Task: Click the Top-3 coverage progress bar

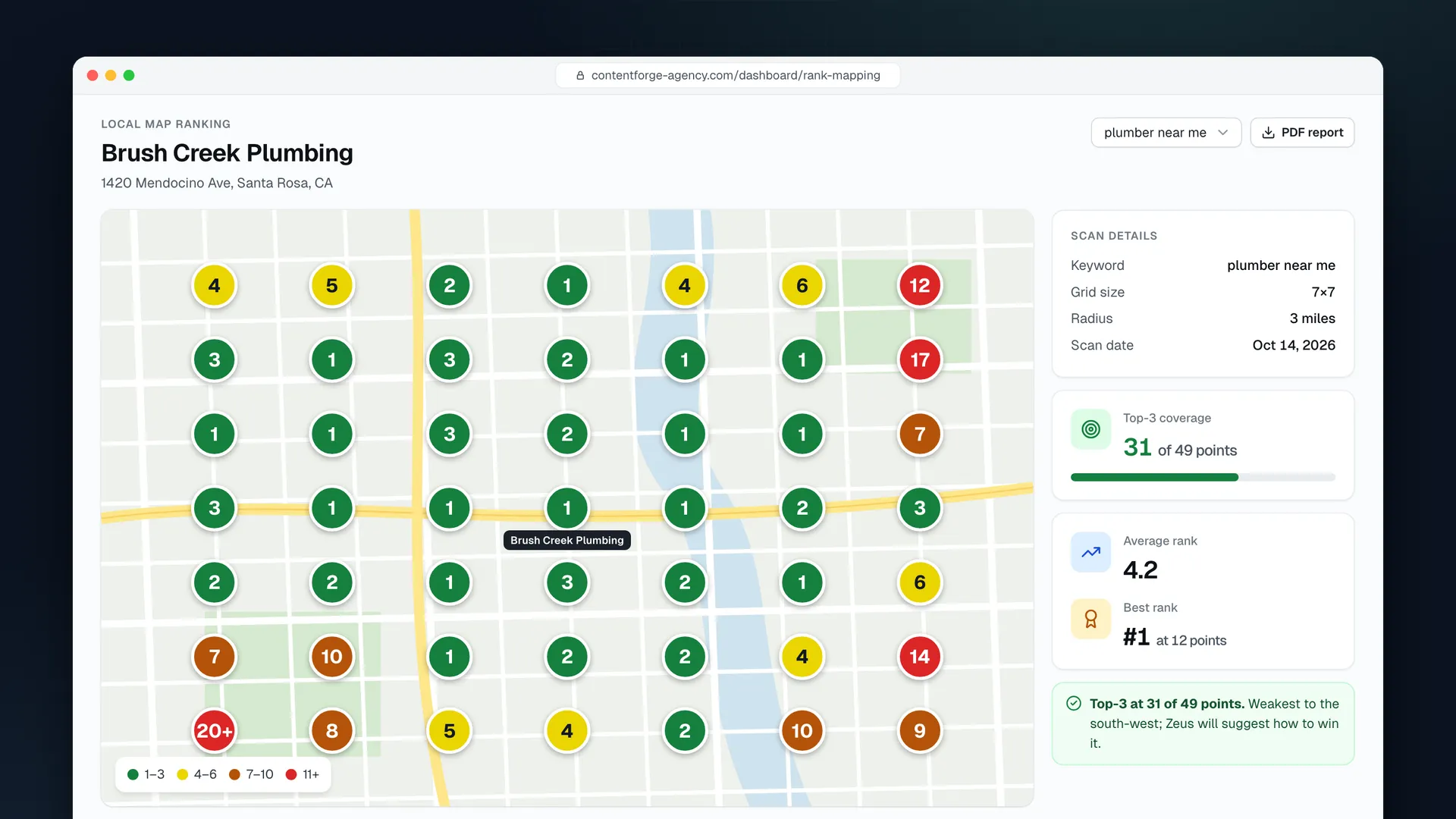Action: [x=1203, y=477]
